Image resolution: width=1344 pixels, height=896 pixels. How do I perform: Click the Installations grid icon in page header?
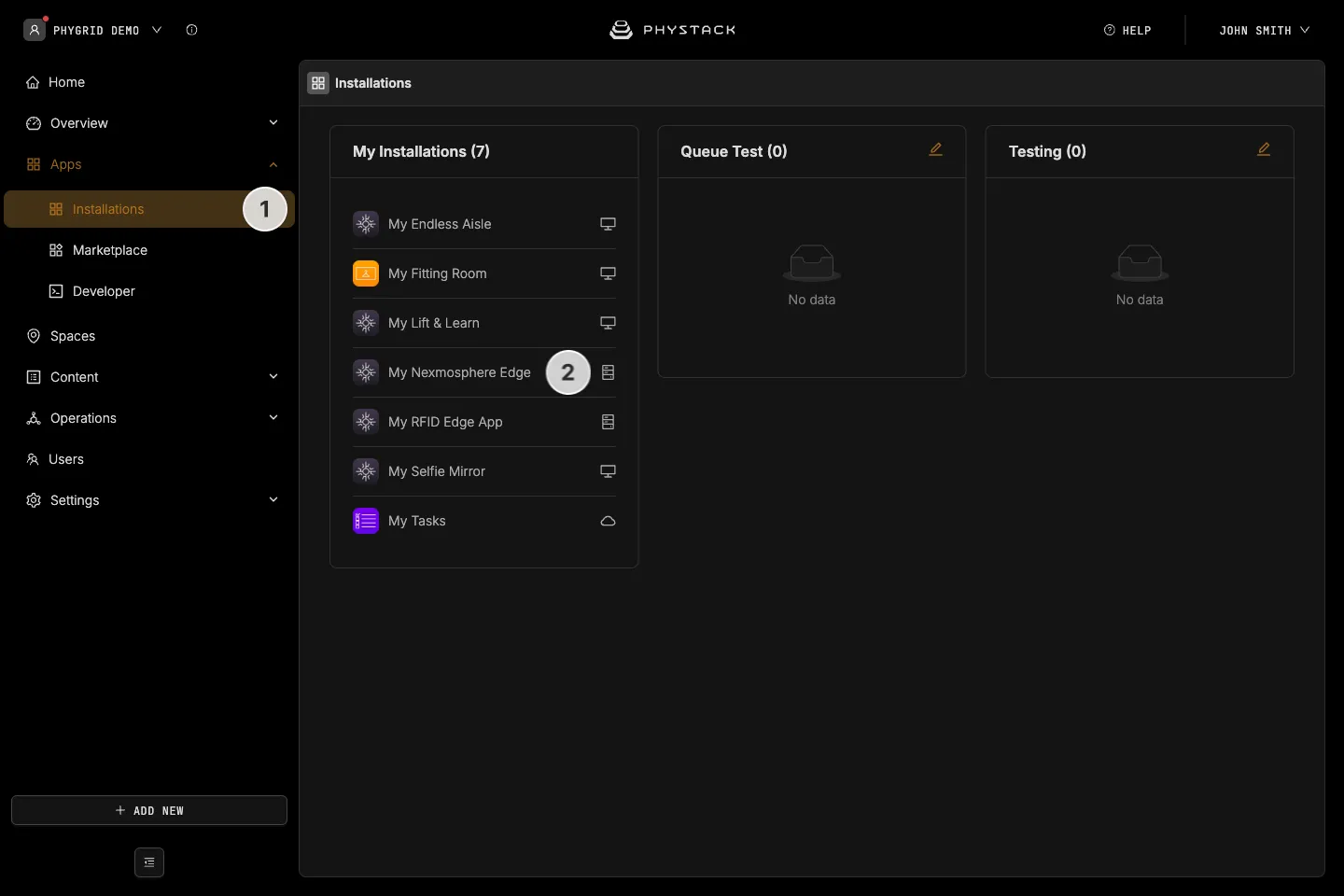[318, 83]
